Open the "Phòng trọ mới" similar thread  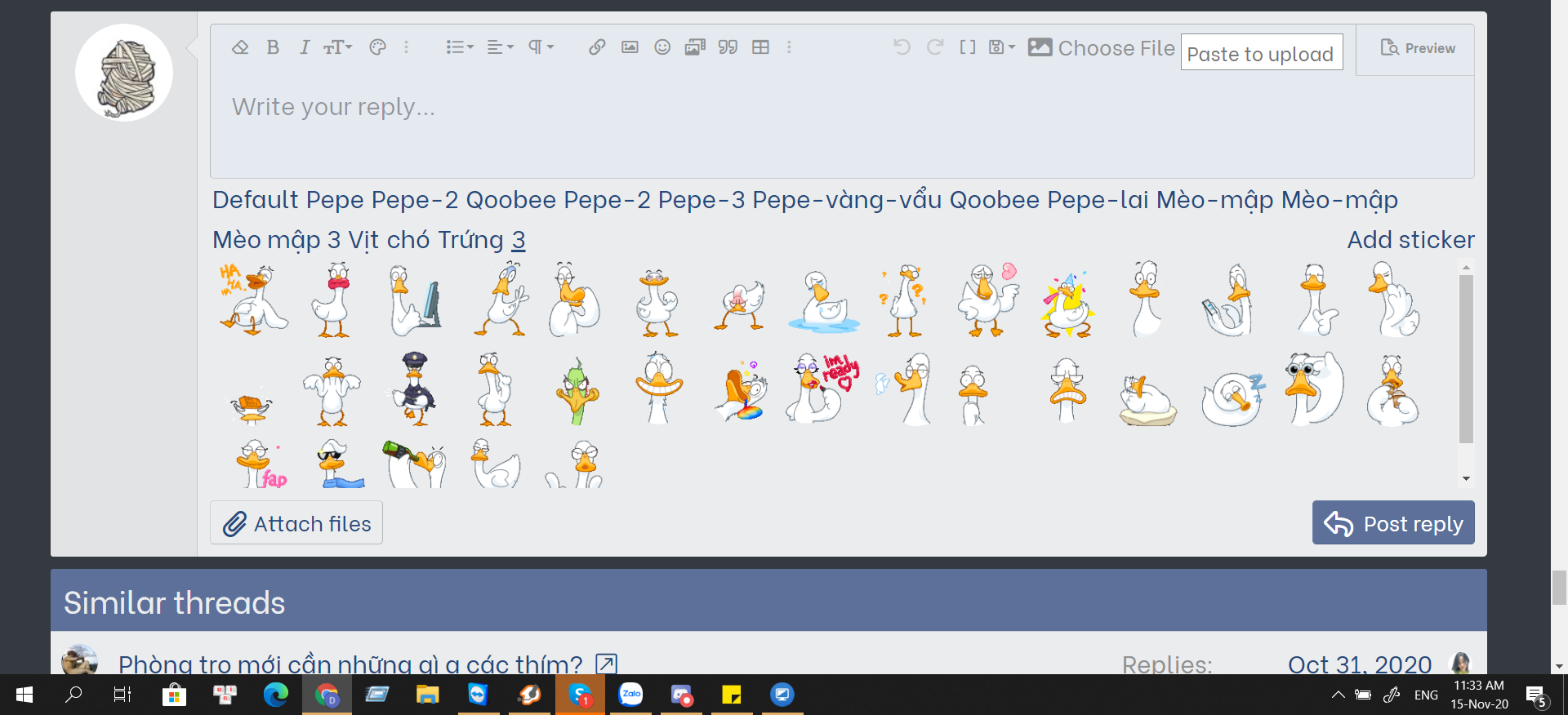(x=350, y=664)
